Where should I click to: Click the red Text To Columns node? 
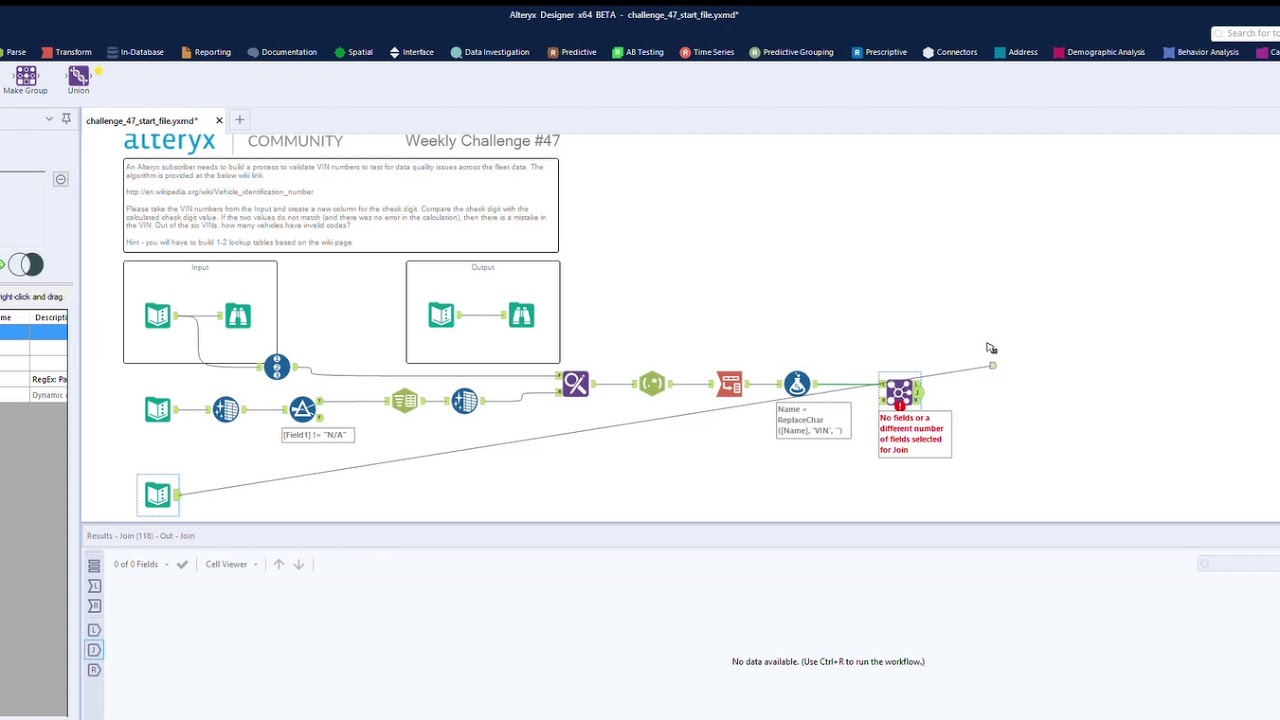pyautogui.click(x=729, y=384)
